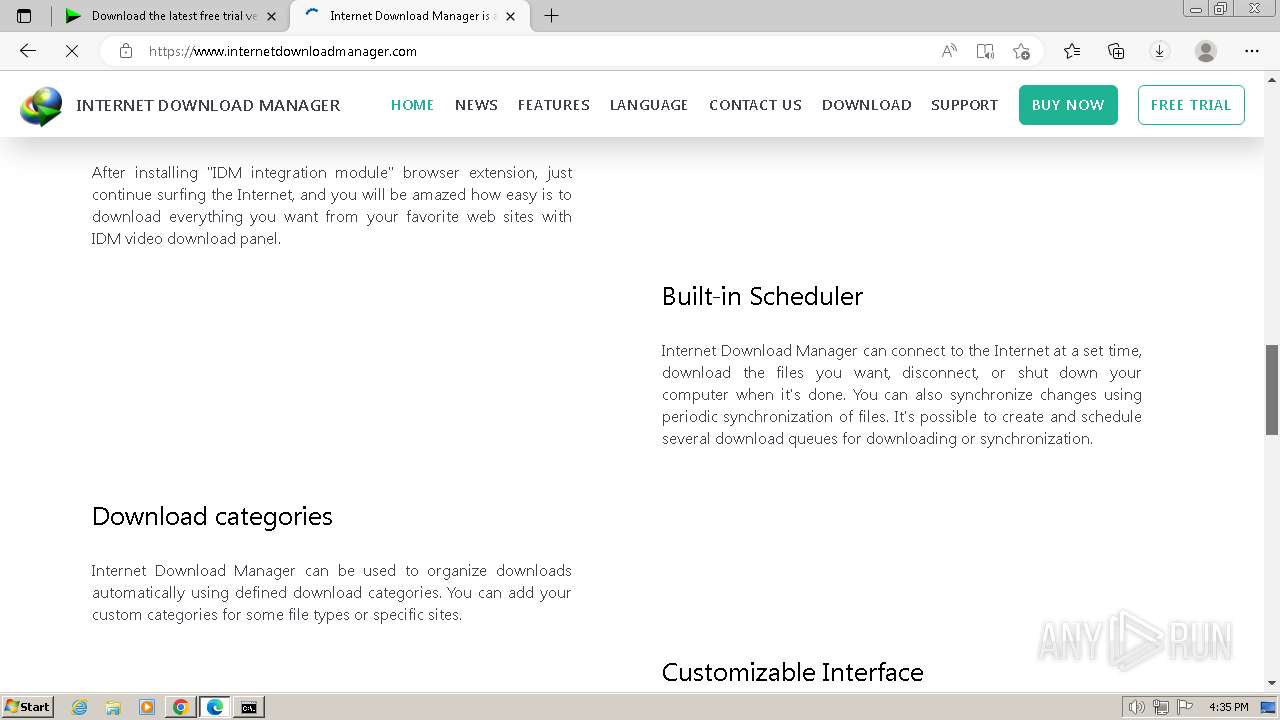Click the volume speaker tray icon
This screenshot has height=720, width=1280.
pyautogui.click(x=1136, y=707)
